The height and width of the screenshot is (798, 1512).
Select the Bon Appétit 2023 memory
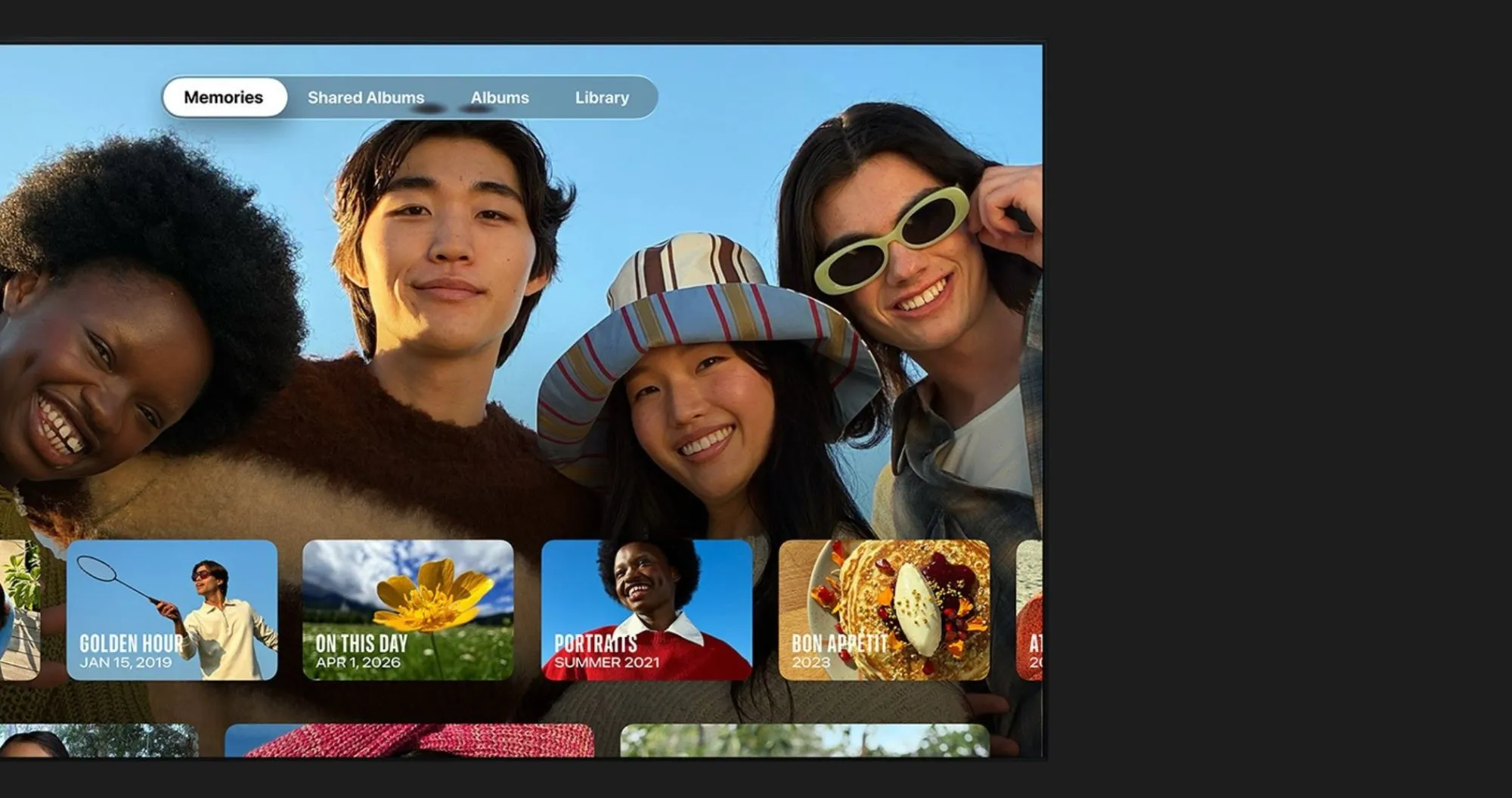(884, 610)
